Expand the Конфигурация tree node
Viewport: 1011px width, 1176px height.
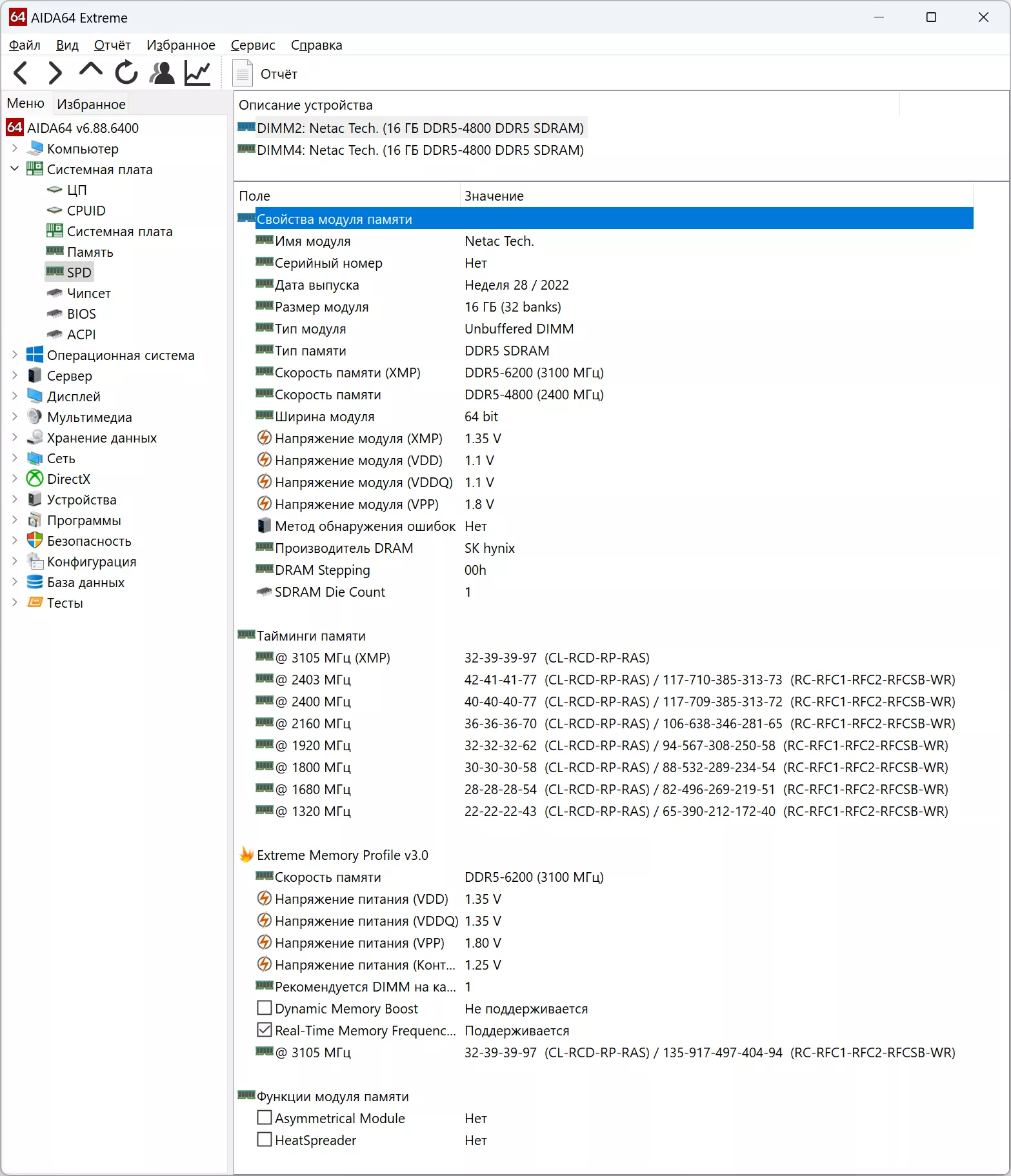[15, 561]
